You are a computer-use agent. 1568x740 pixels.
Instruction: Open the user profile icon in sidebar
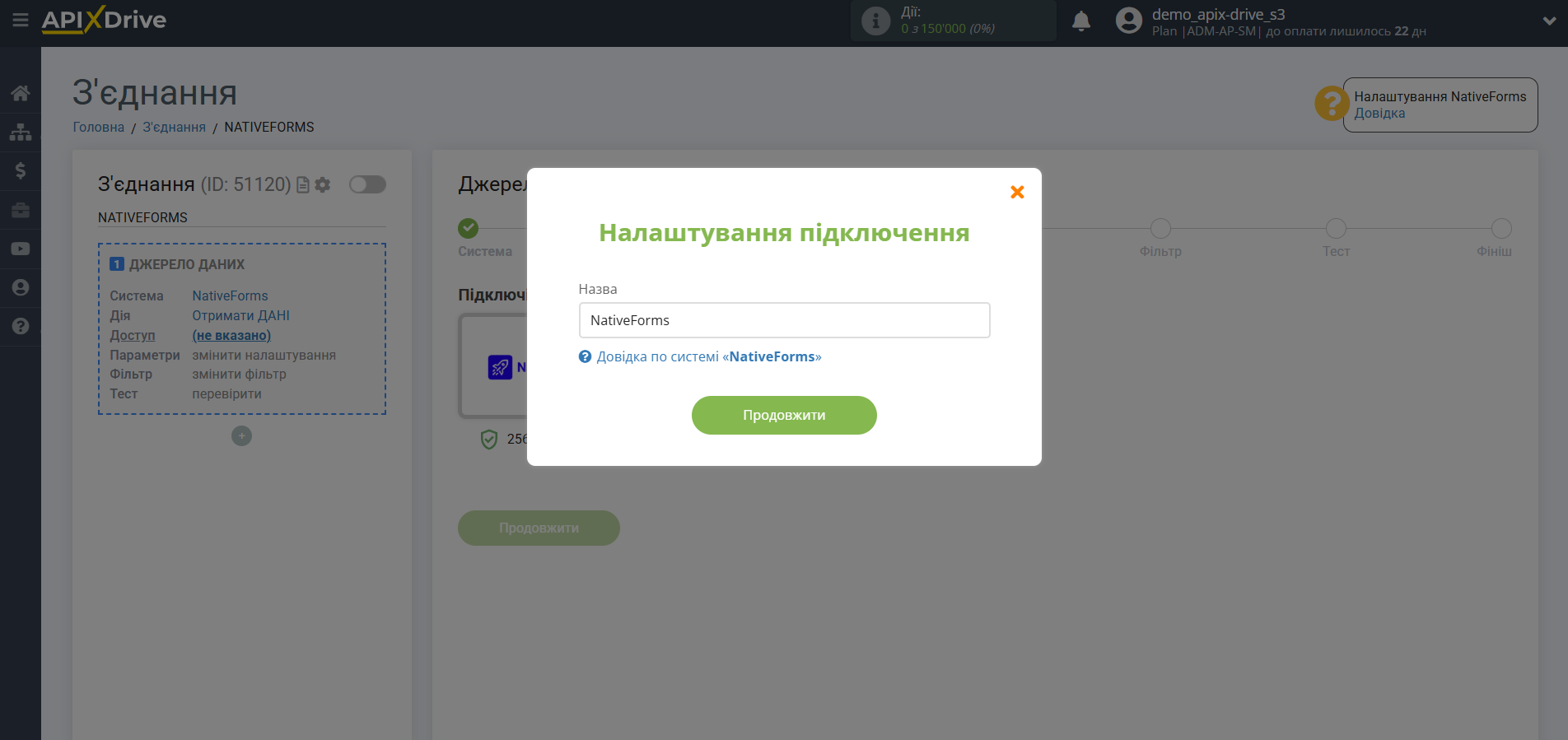pos(21,287)
